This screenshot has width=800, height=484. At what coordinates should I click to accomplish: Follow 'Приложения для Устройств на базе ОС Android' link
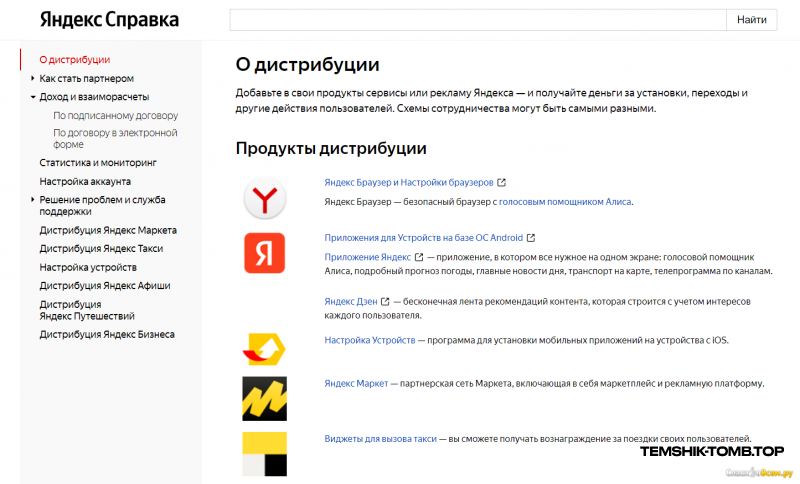[x=423, y=238]
